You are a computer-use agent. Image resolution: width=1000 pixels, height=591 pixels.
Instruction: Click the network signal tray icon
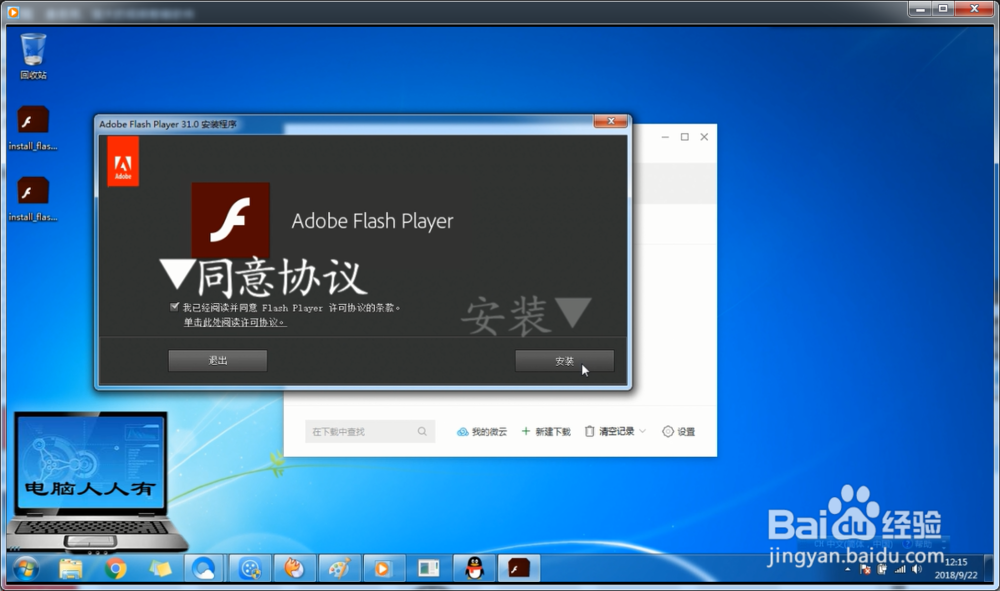click(900, 569)
